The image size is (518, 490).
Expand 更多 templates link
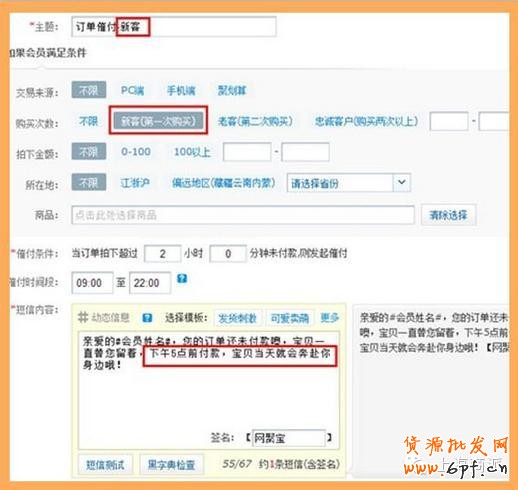click(329, 318)
